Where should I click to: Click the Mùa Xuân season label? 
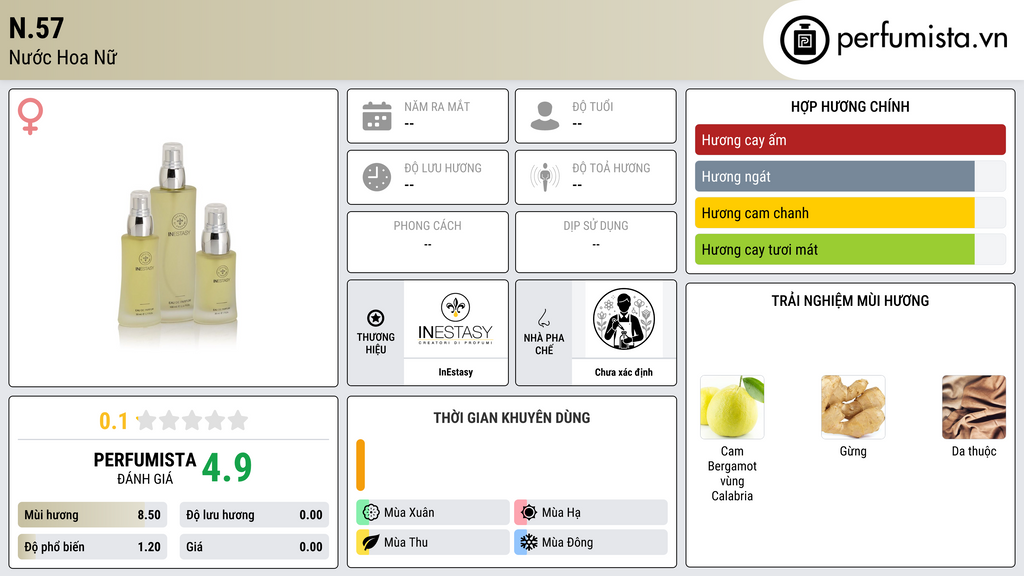[409, 513]
